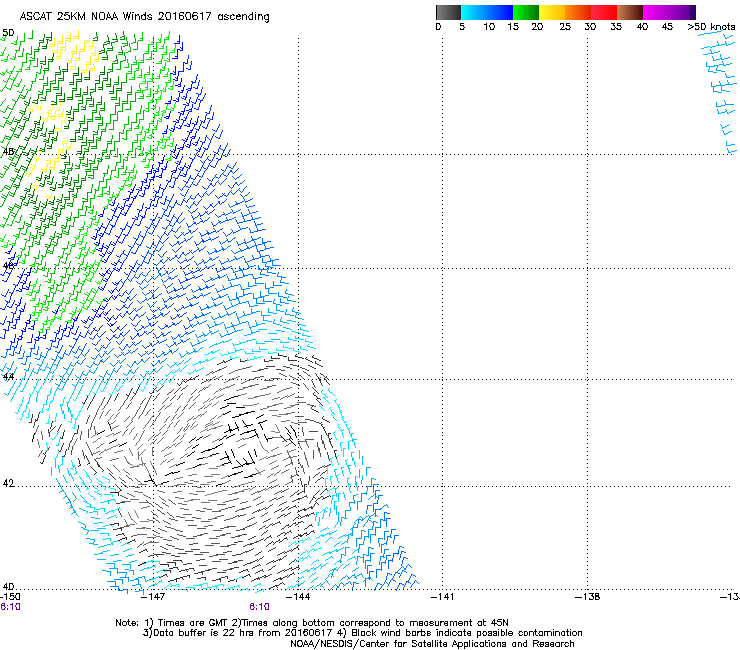Screen dimensions: 740x650
Task: Select the green 15-20 knots color segment
Action: click(526, 12)
